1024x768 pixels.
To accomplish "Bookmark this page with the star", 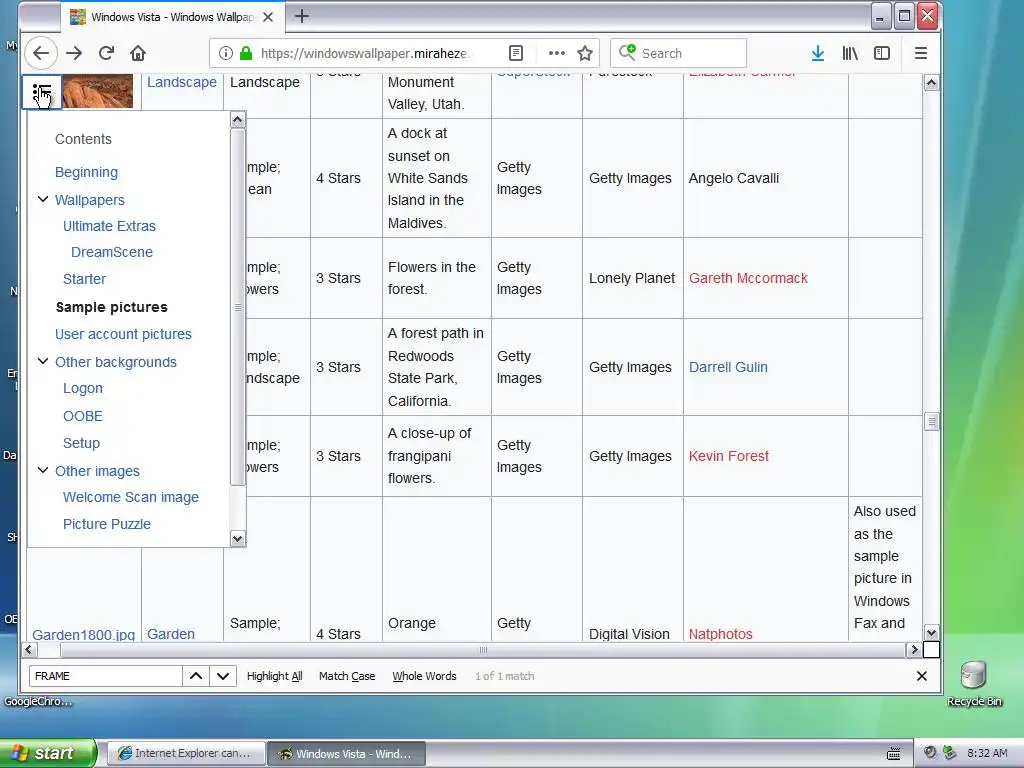I will [585, 54].
